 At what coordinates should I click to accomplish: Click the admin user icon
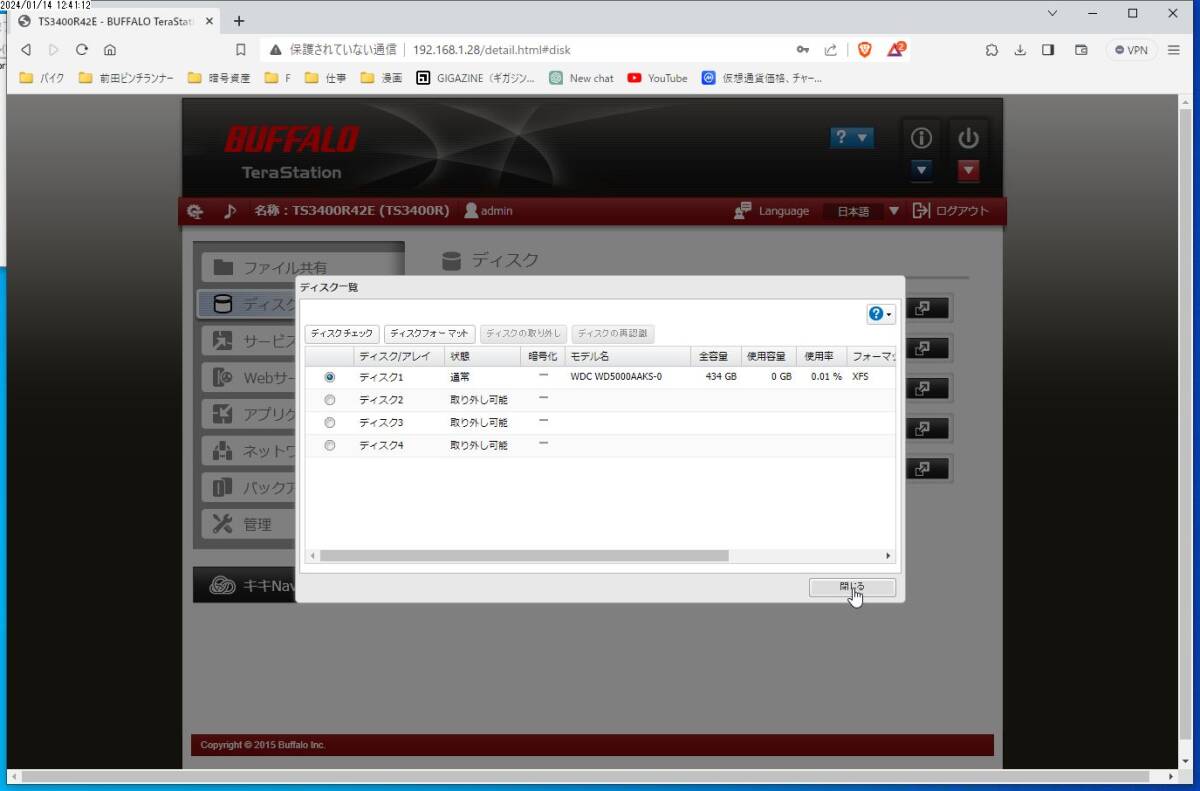click(x=471, y=211)
